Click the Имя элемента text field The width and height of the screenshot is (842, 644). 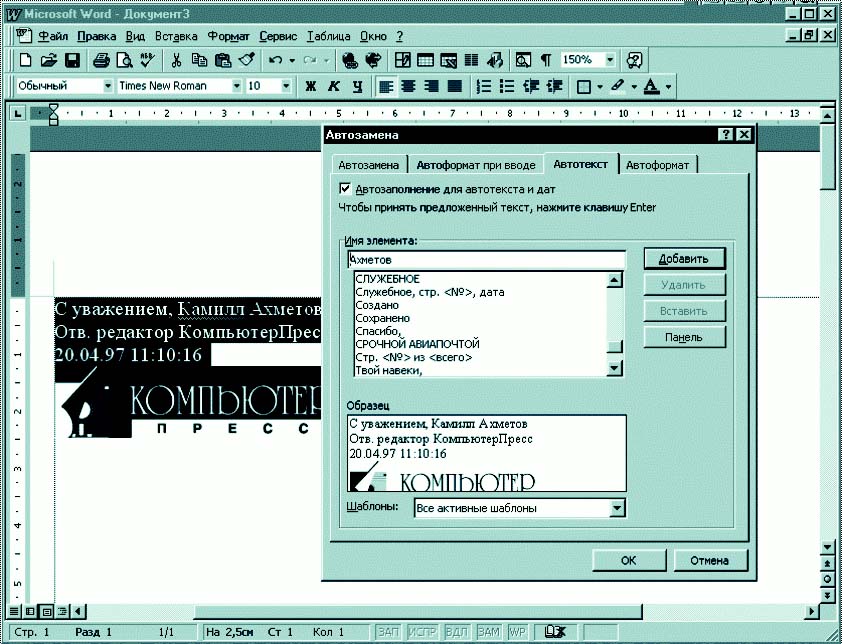pyautogui.click(x=485, y=259)
